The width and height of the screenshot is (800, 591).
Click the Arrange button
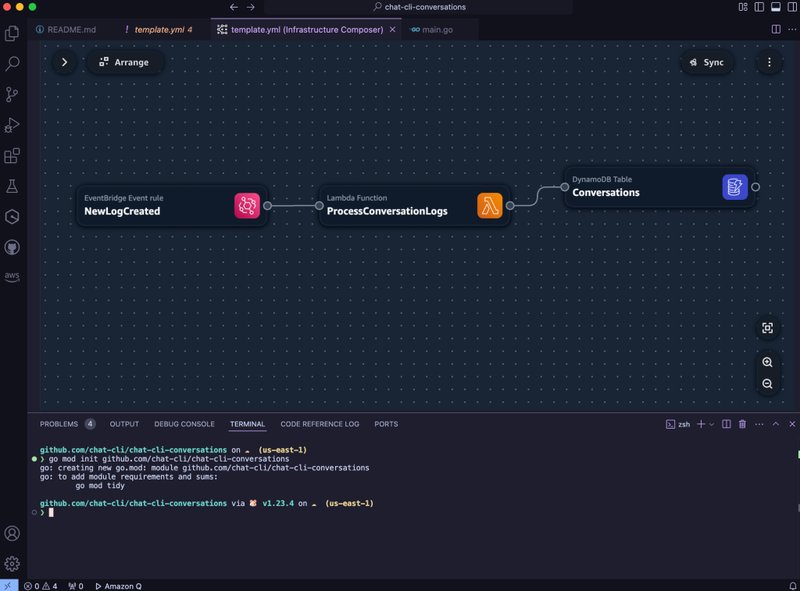click(x=124, y=62)
